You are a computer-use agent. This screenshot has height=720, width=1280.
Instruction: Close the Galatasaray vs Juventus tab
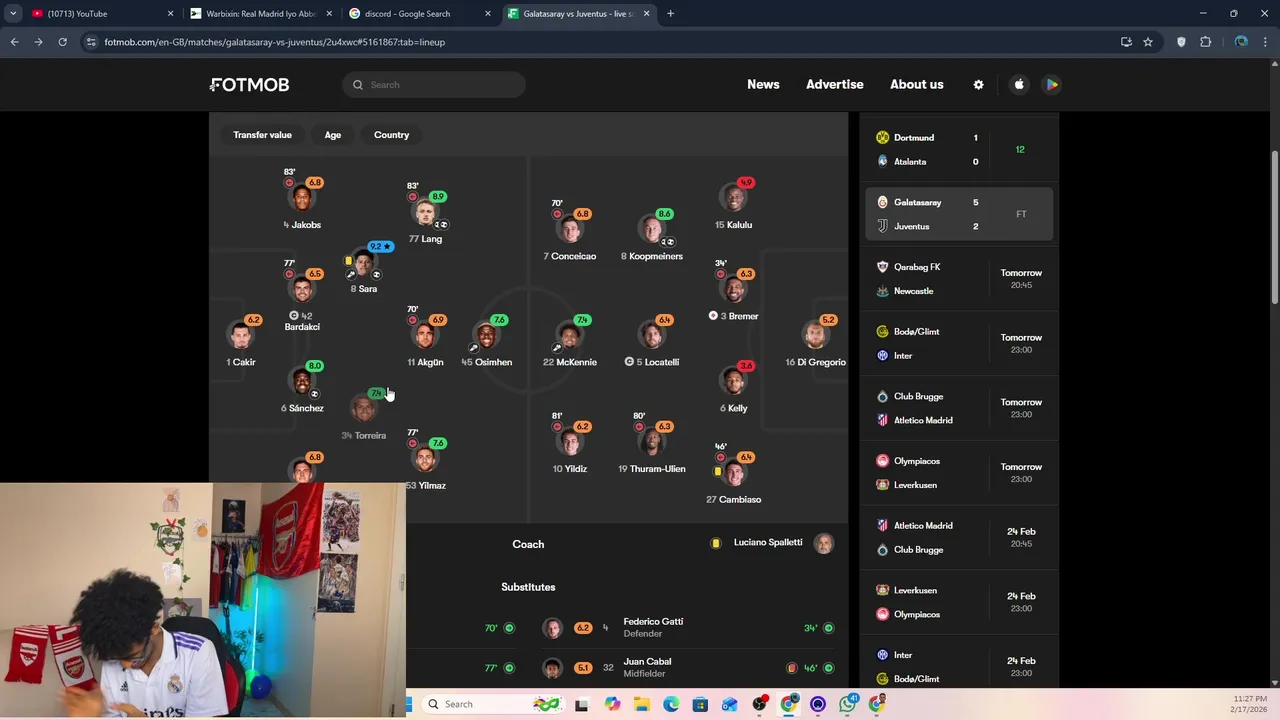tap(646, 14)
